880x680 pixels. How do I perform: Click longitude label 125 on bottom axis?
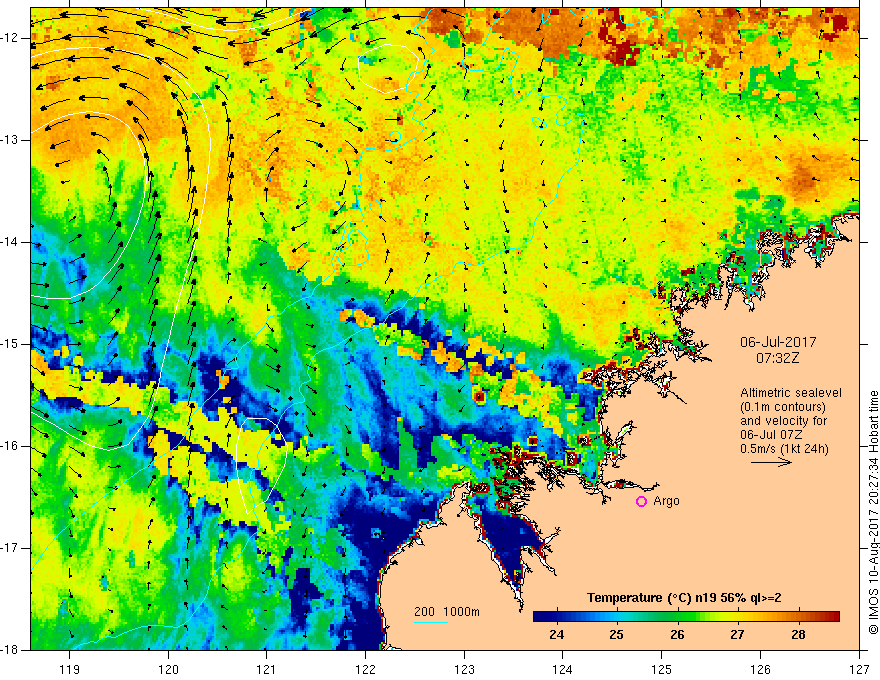tap(662, 669)
